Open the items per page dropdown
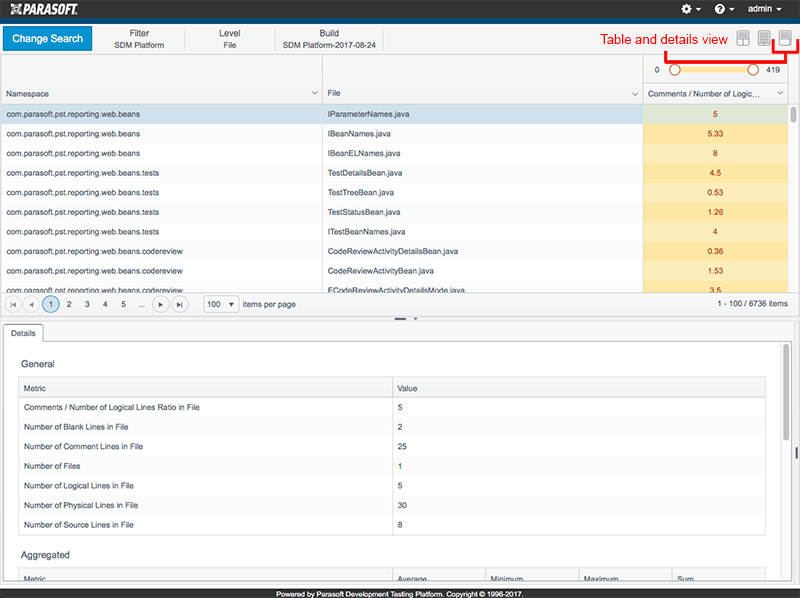 221,305
